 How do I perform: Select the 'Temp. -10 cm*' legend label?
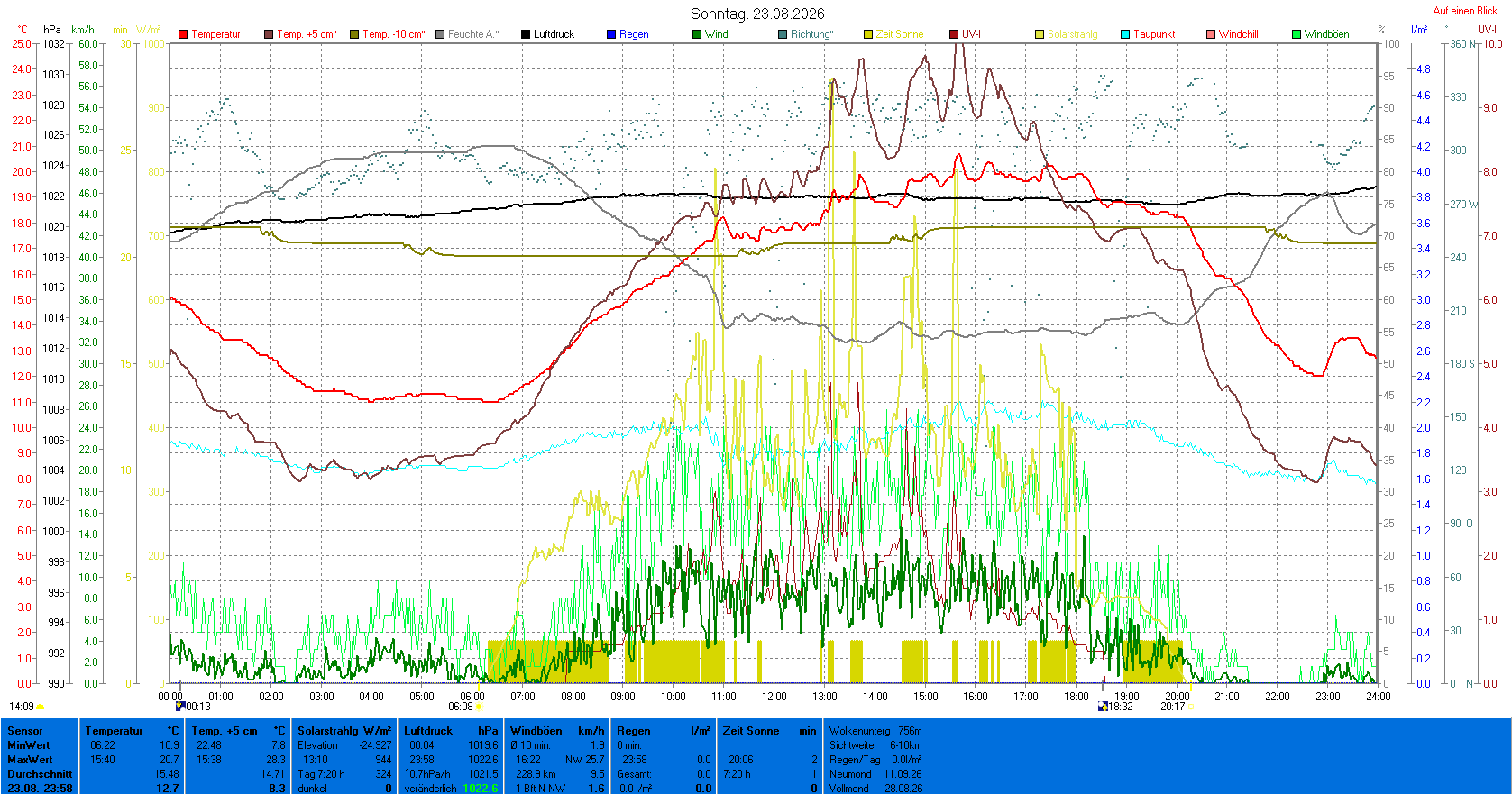tap(394, 34)
